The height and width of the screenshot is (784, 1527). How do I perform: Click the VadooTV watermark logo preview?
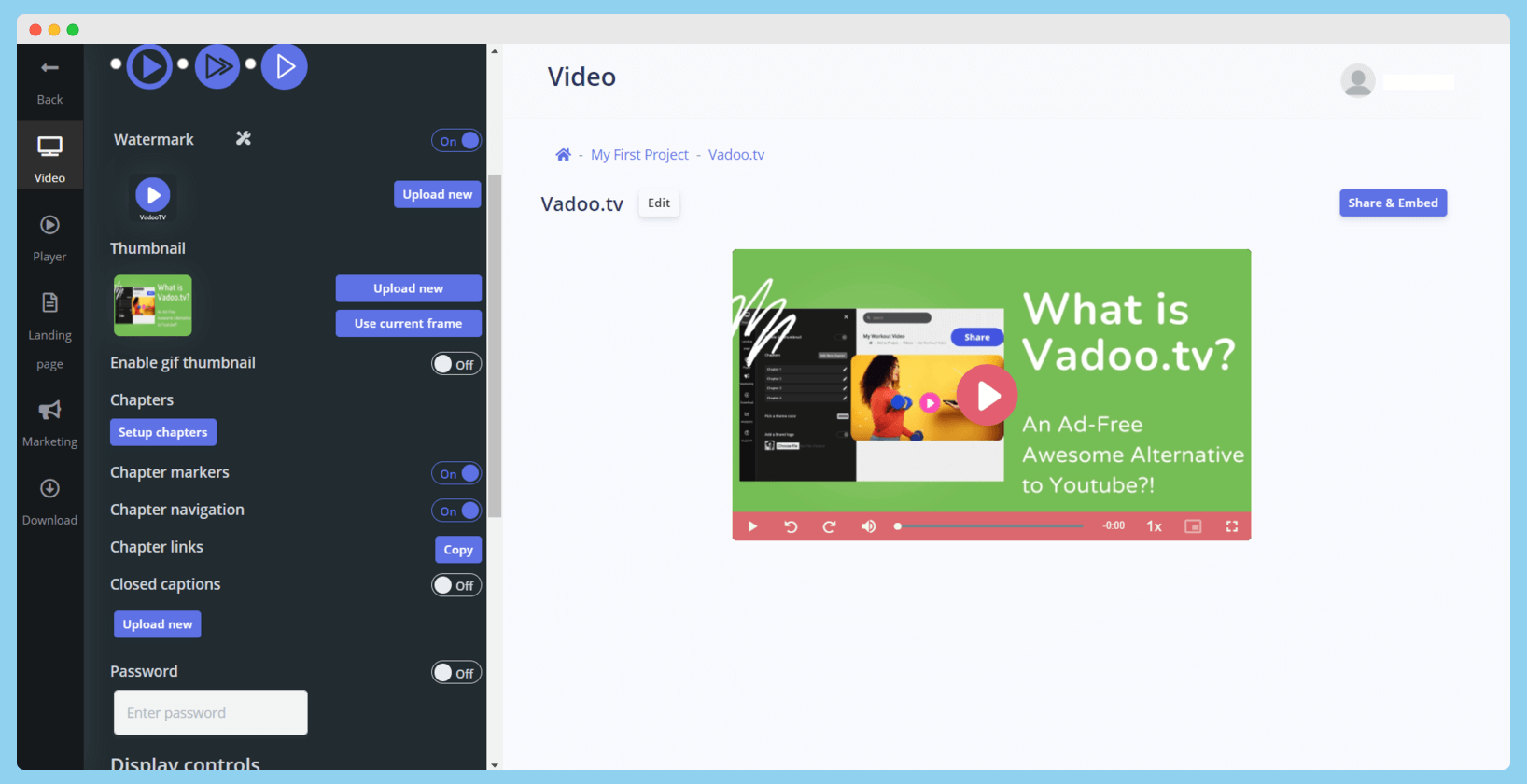pyautogui.click(x=153, y=198)
